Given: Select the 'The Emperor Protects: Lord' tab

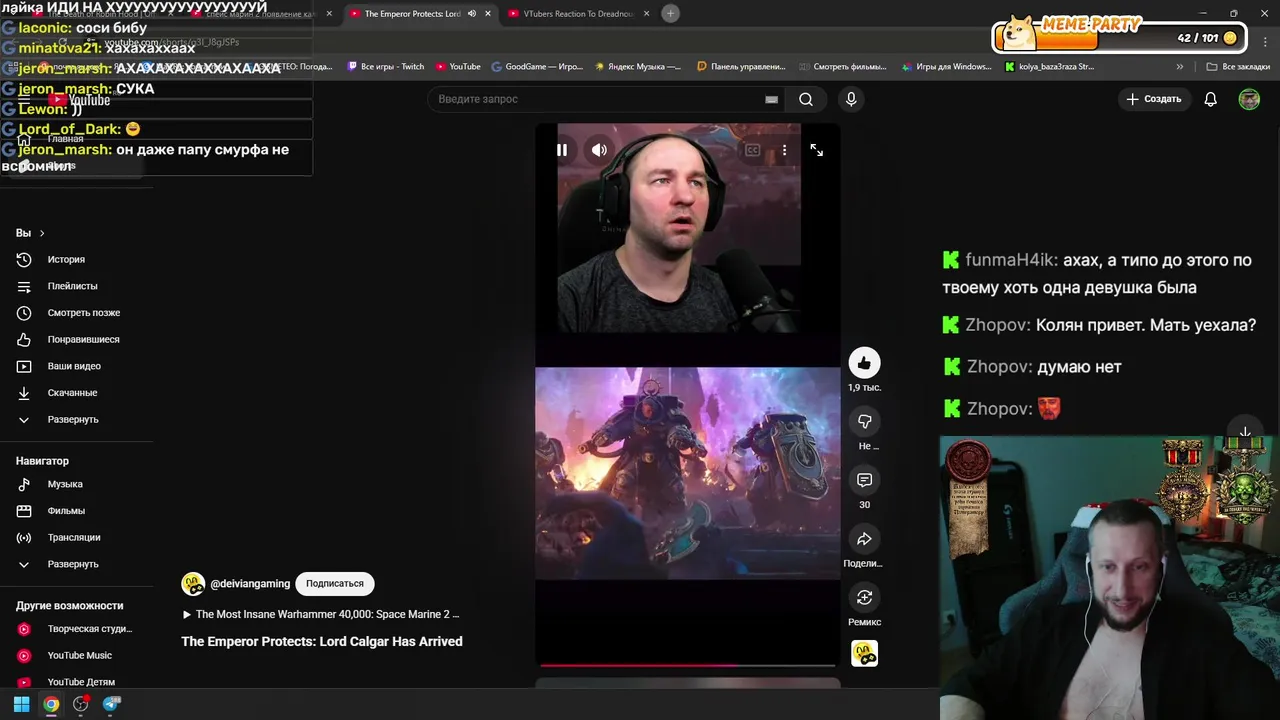Looking at the screenshot, I should pos(411,14).
